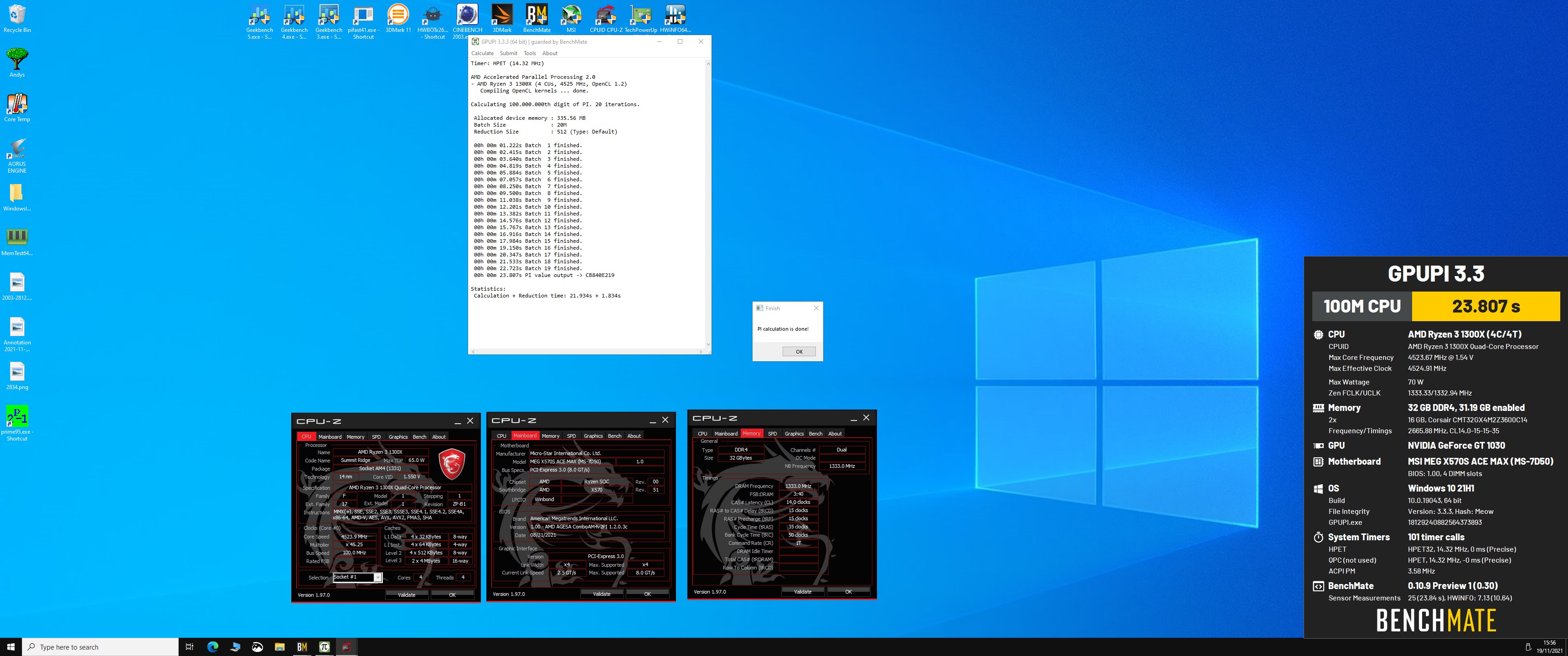The height and width of the screenshot is (656, 1568).
Task: Select the prime95.exe shortcut on the desktop
Action: point(17,423)
